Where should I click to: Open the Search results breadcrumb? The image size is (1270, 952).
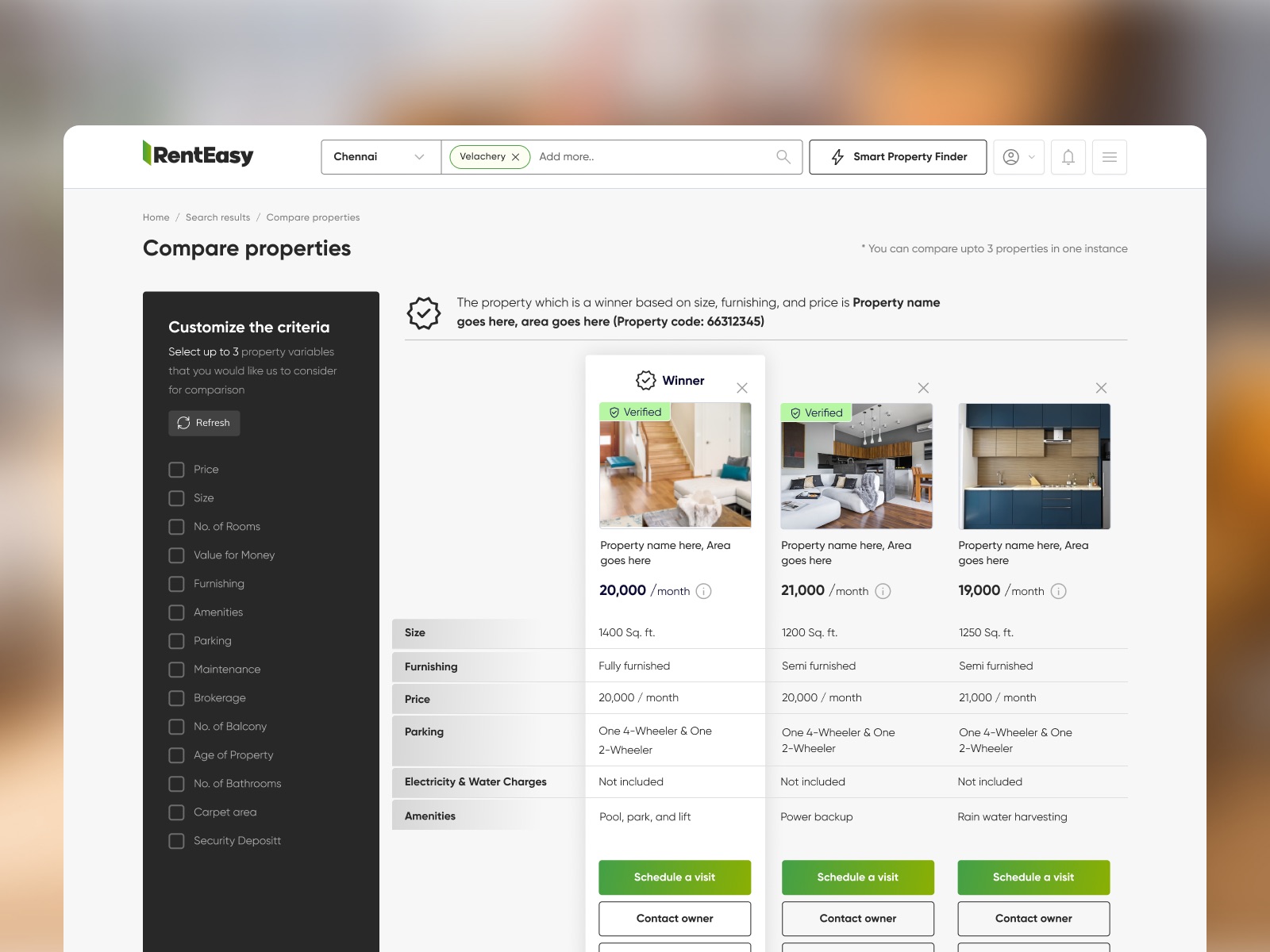pyautogui.click(x=217, y=217)
